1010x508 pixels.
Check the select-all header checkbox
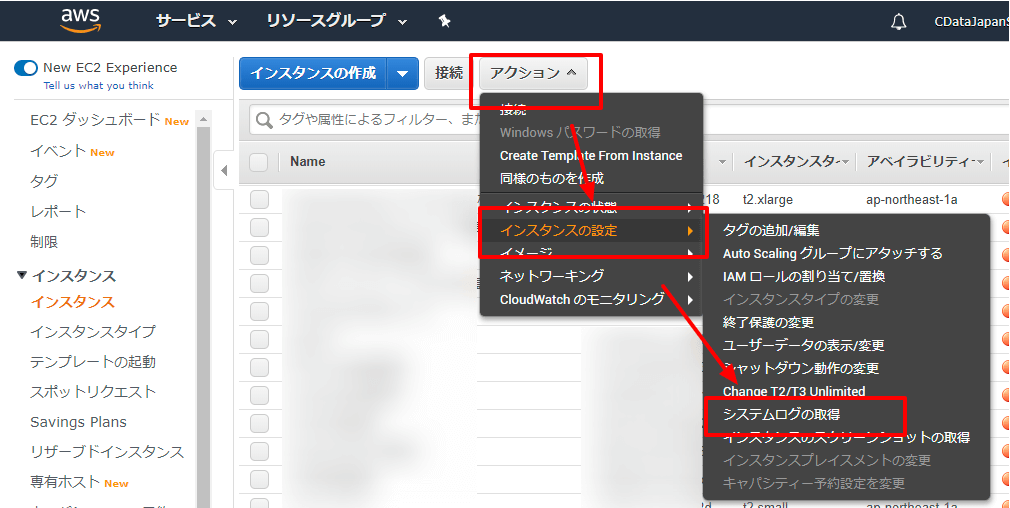[259, 162]
